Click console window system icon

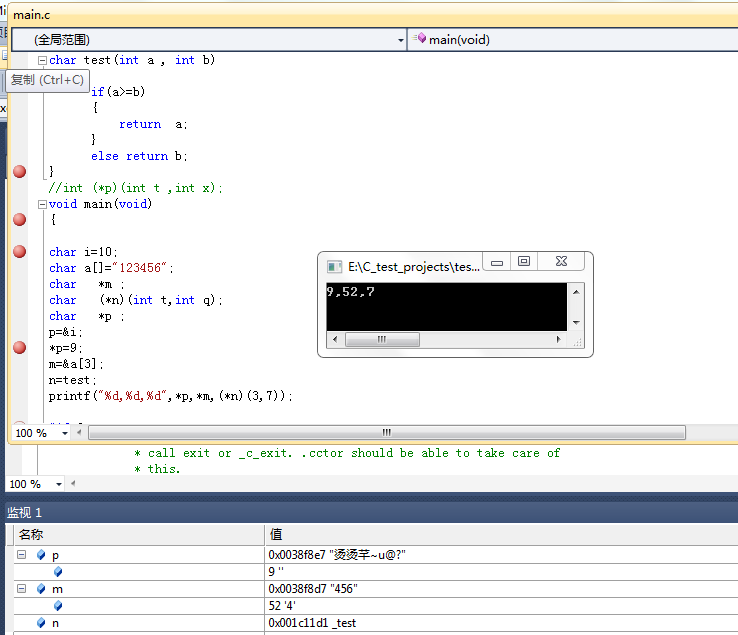[x=334, y=267]
